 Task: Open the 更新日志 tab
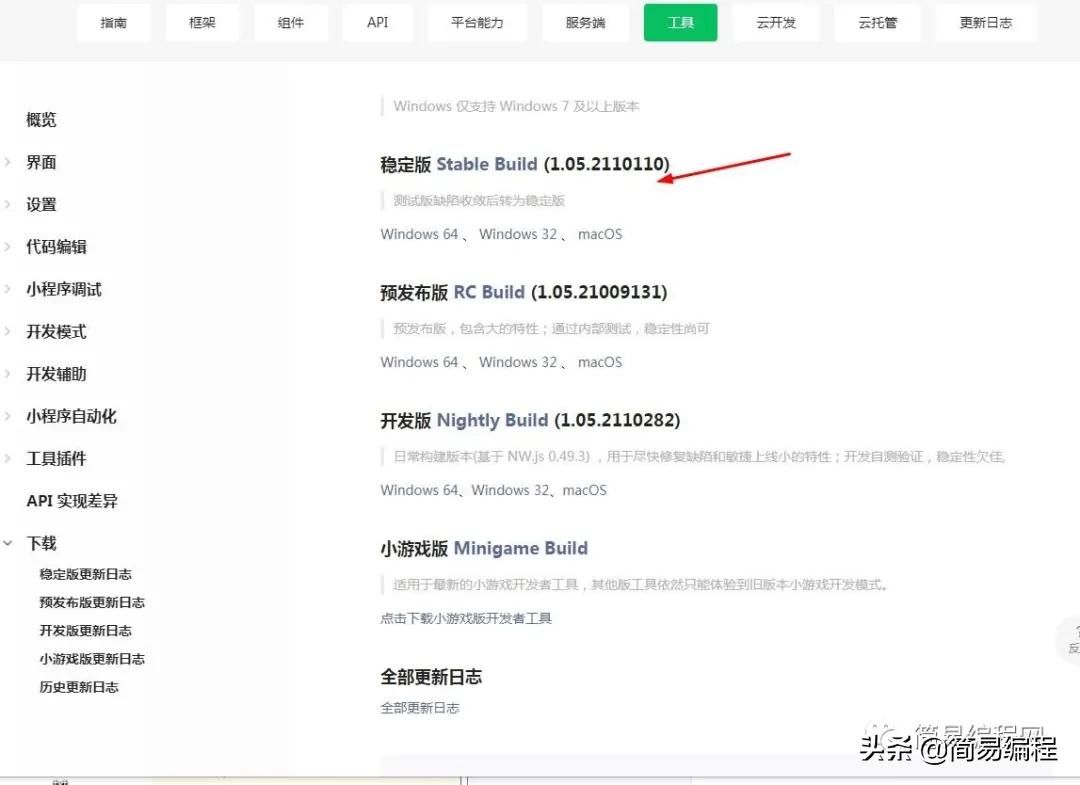tap(985, 22)
